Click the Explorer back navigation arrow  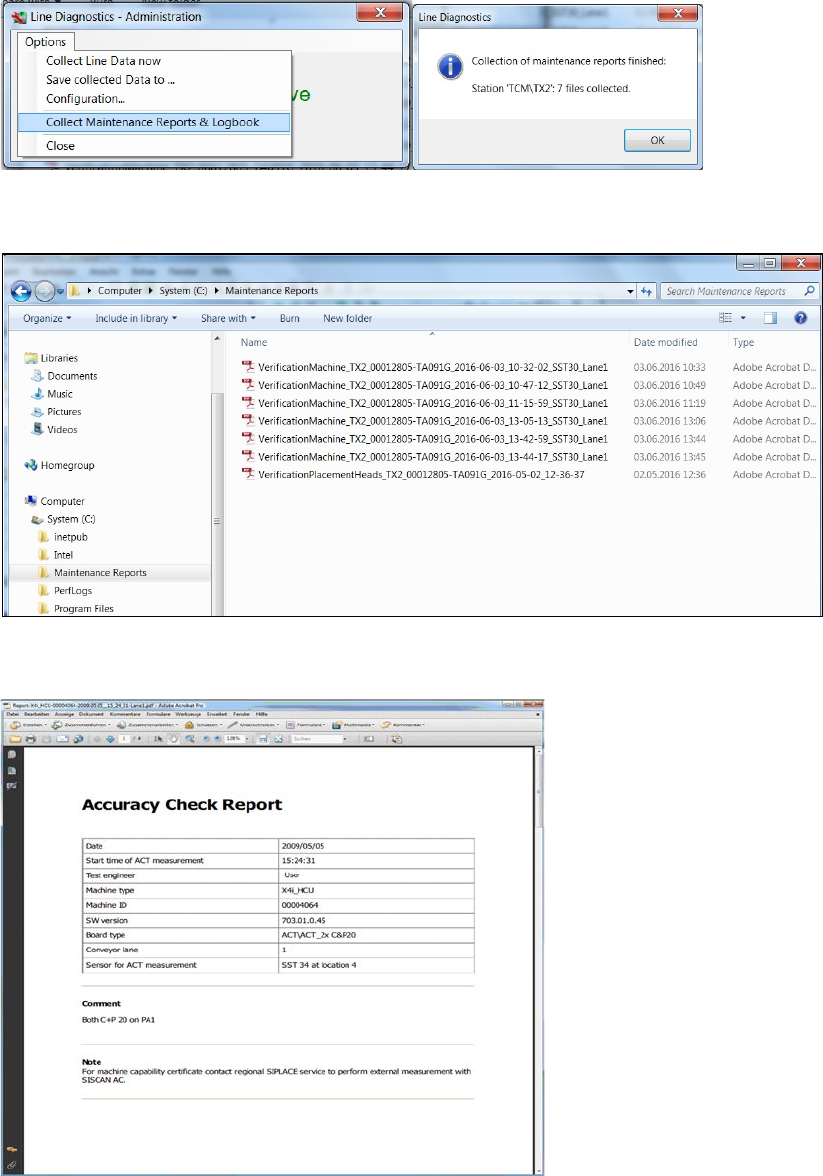(21, 291)
